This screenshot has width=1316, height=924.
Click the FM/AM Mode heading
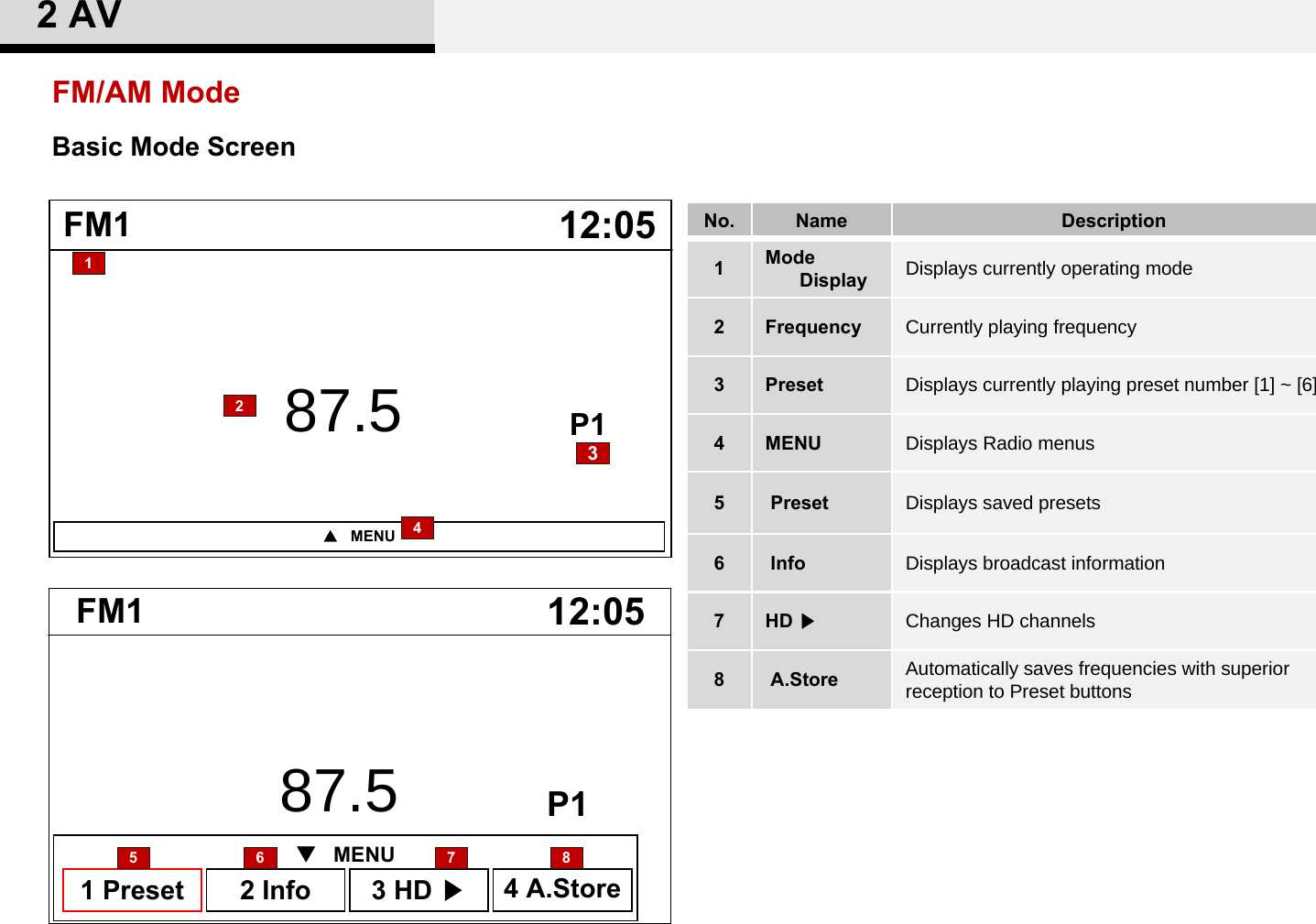pos(147,92)
